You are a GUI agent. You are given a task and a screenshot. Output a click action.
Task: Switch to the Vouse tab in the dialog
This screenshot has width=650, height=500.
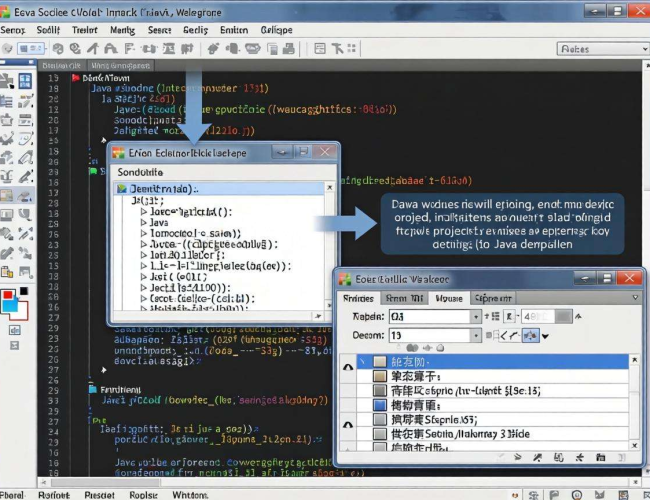click(x=449, y=298)
